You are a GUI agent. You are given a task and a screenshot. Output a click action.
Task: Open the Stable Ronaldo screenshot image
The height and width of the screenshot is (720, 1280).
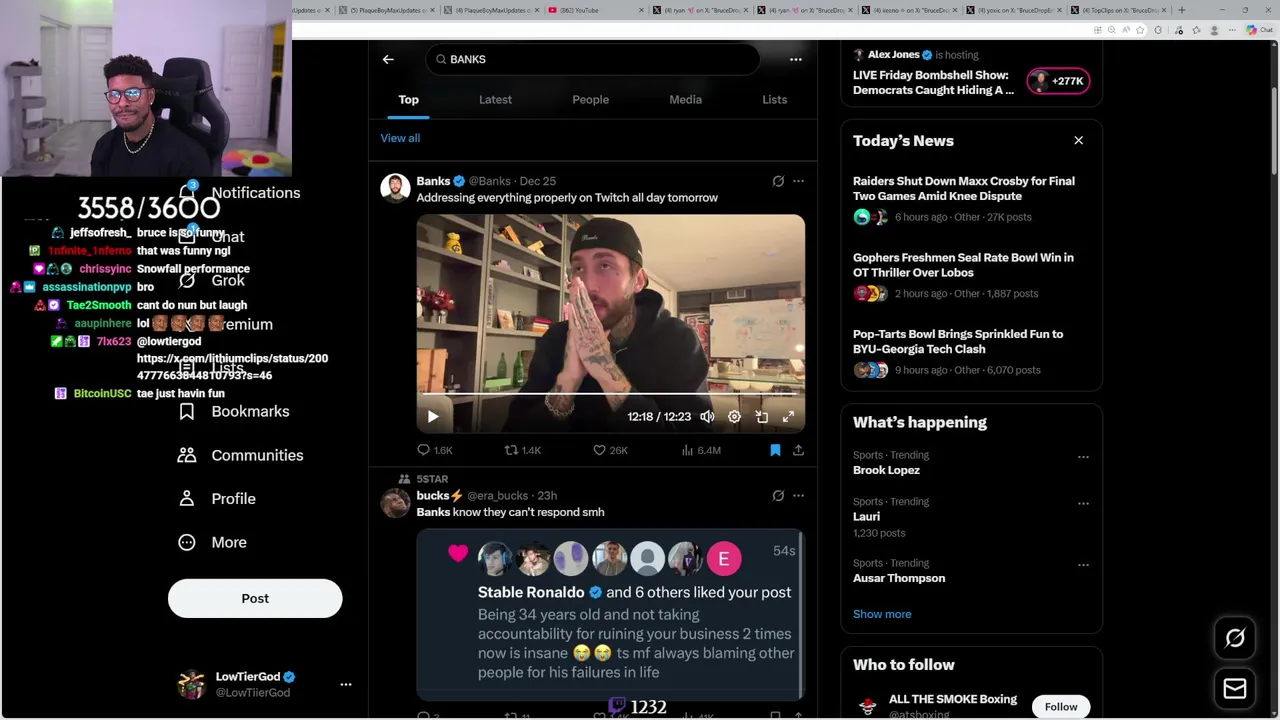click(610, 615)
